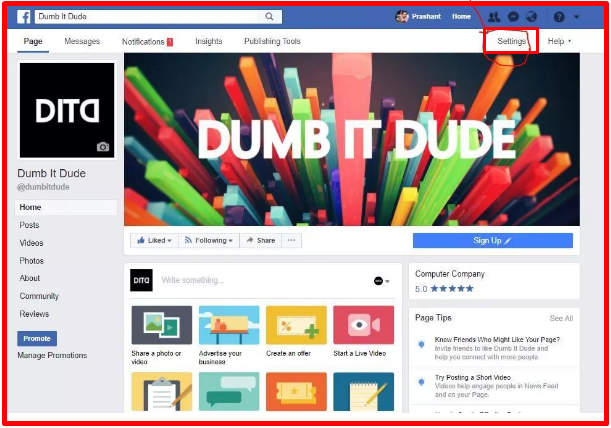Open the globe notifications icon
The image size is (611, 428).
[532, 17]
